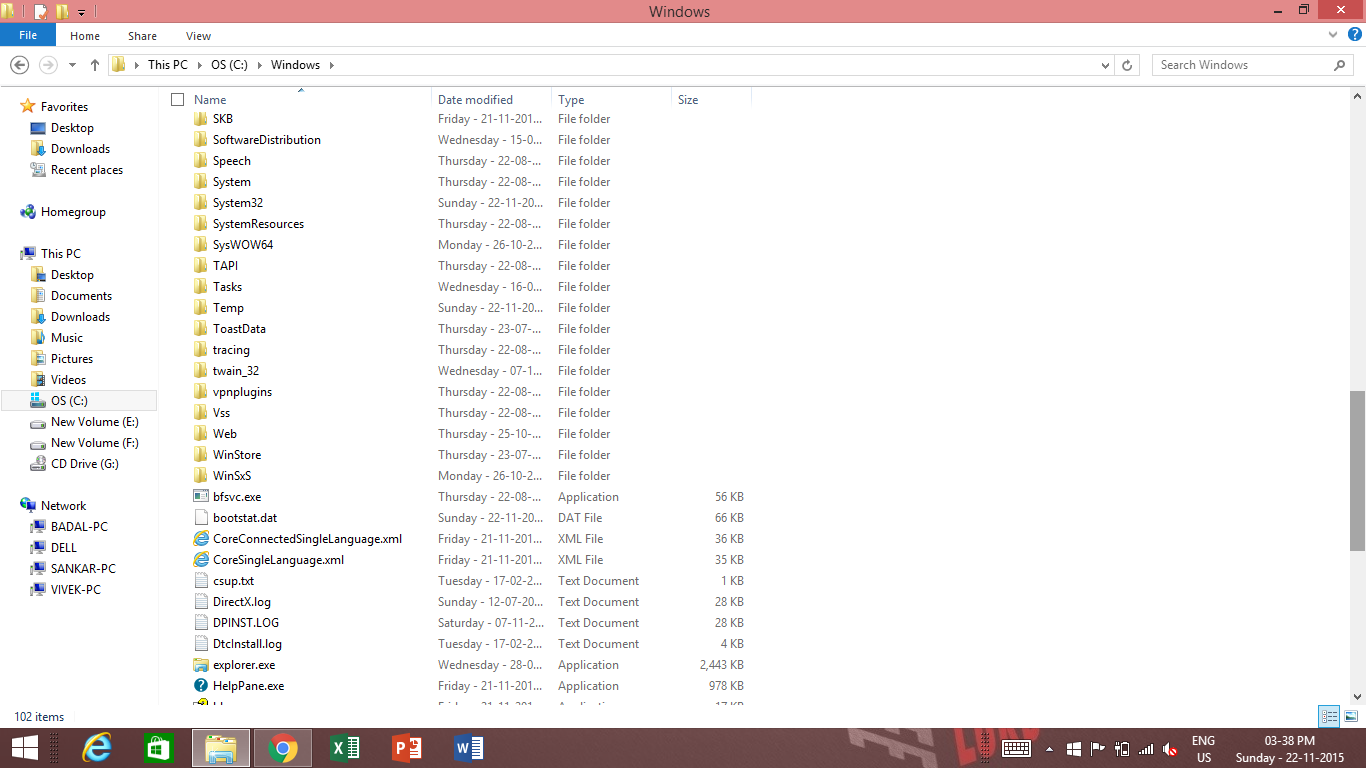
Task: Click This PC in the address bar
Action: click(x=167, y=65)
